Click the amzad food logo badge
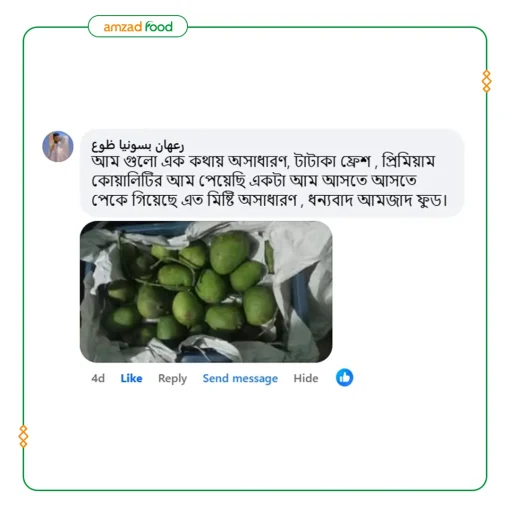The width and height of the screenshot is (510, 510). (138, 26)
